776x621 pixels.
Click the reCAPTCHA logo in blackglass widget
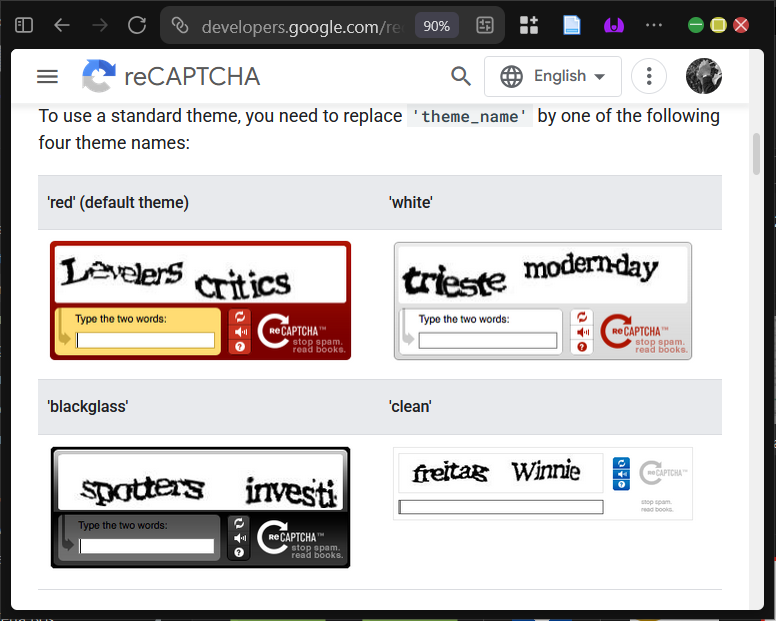point(299,539)
